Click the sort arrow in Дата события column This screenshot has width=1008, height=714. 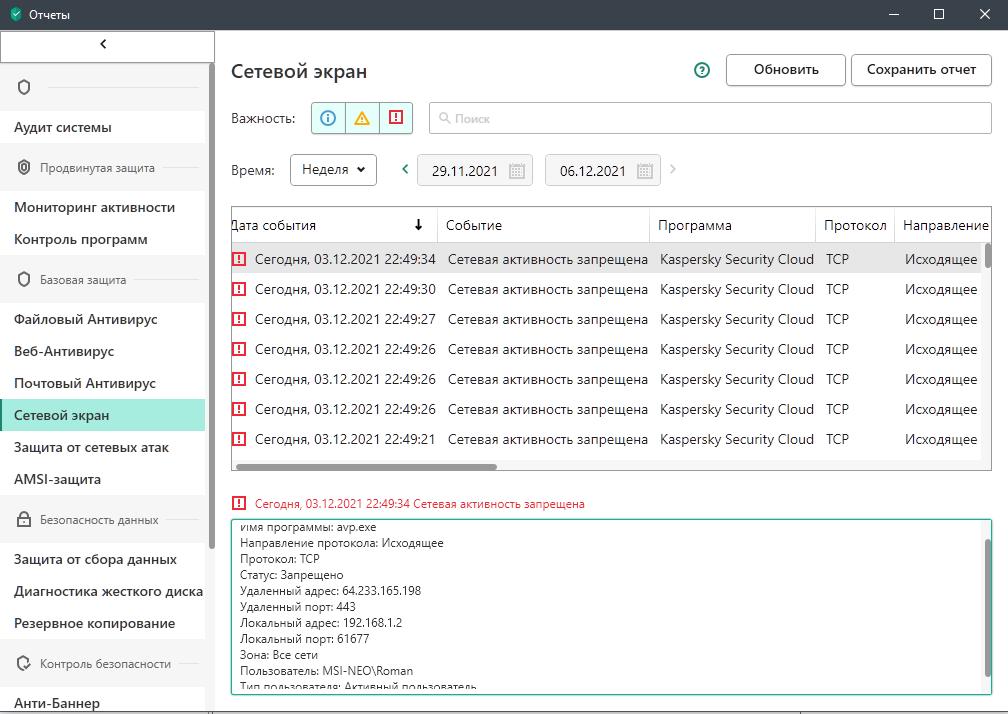[x=418, y=225]
